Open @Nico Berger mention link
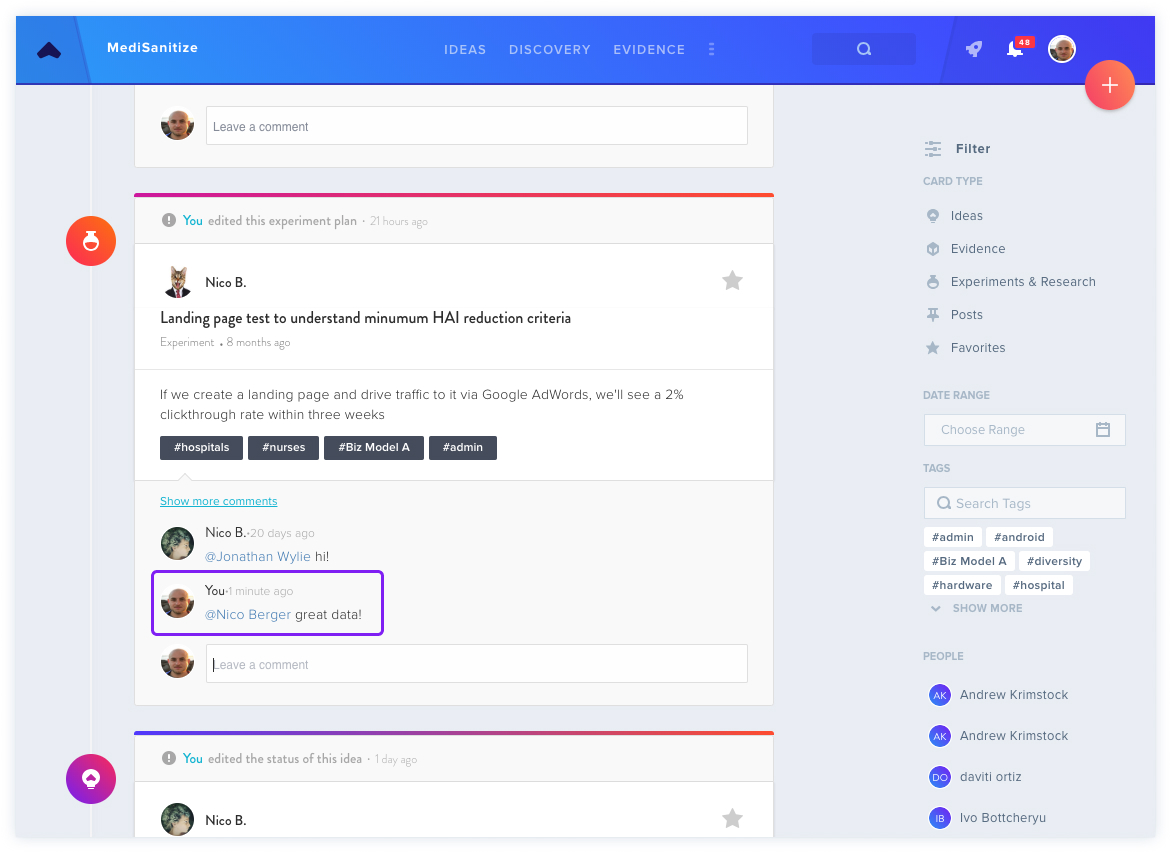The image size is (1171, 853). pos(248,615)
